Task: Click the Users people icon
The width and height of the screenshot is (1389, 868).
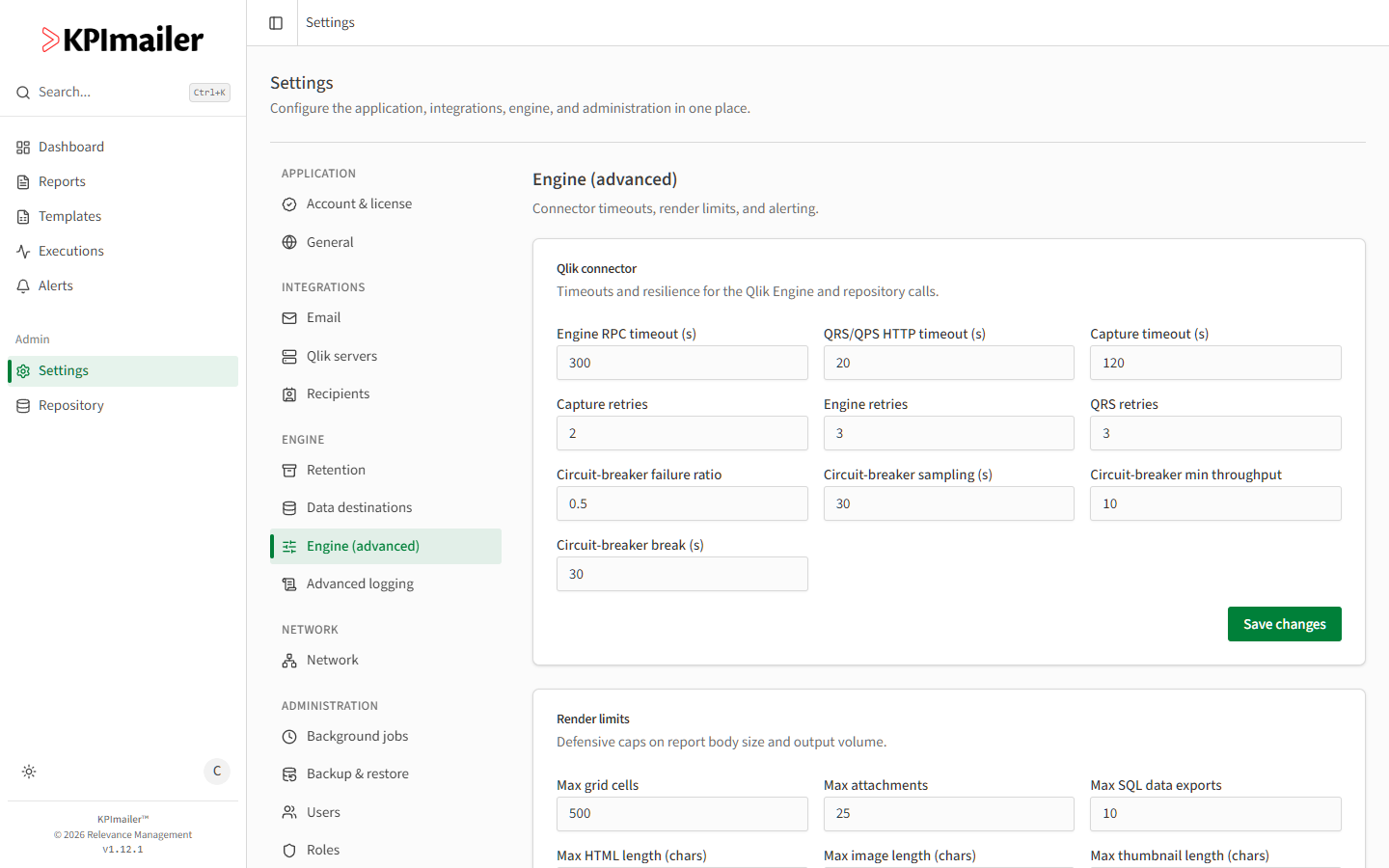Action: coord(289,812)
